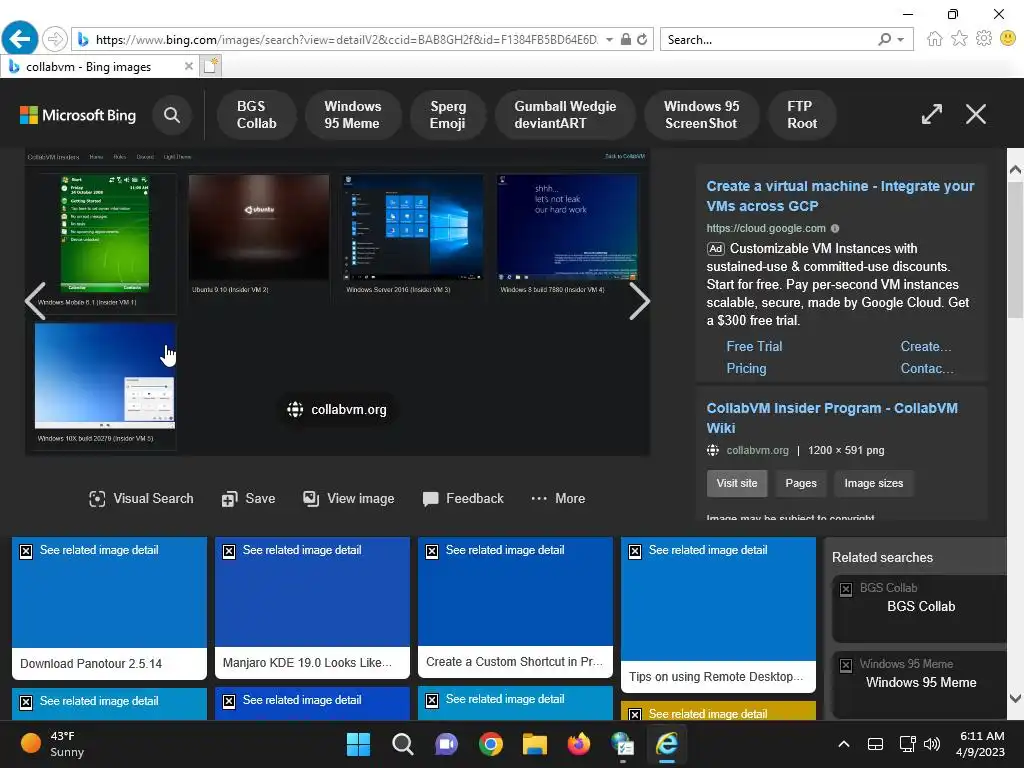This screenshot has width=1024, height=768.
Task: Show the previous image with left chevron
Action: [35, 301]
